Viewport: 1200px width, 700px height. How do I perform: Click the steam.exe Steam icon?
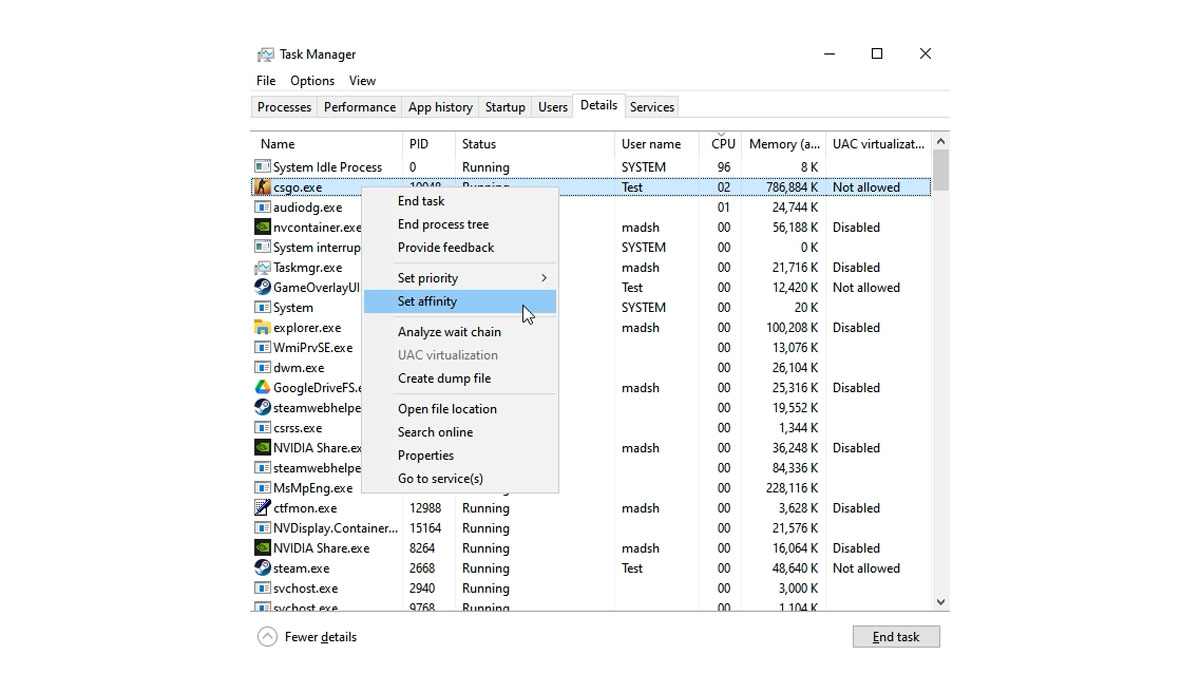click(262, 568)
